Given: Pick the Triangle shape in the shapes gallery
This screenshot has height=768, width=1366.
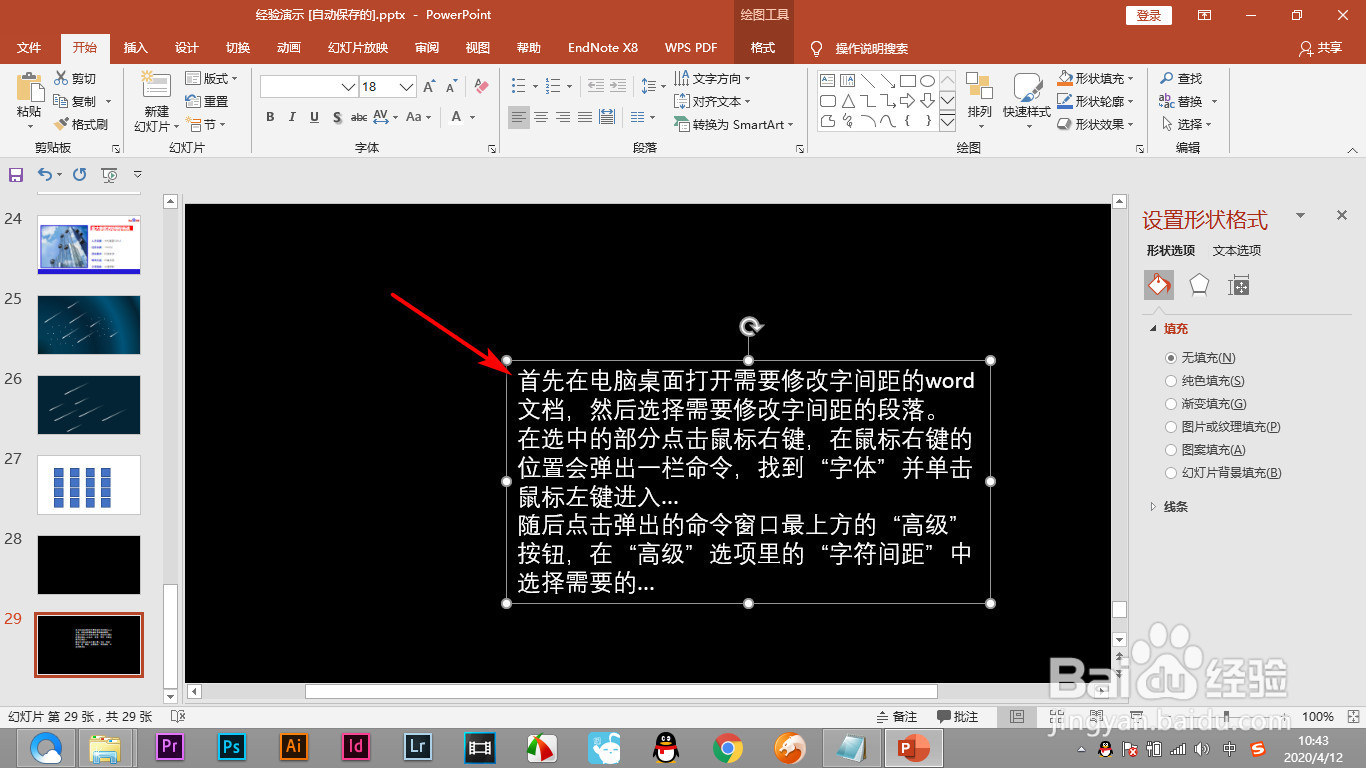Looking at the screenshot, I should click(848, 101).
